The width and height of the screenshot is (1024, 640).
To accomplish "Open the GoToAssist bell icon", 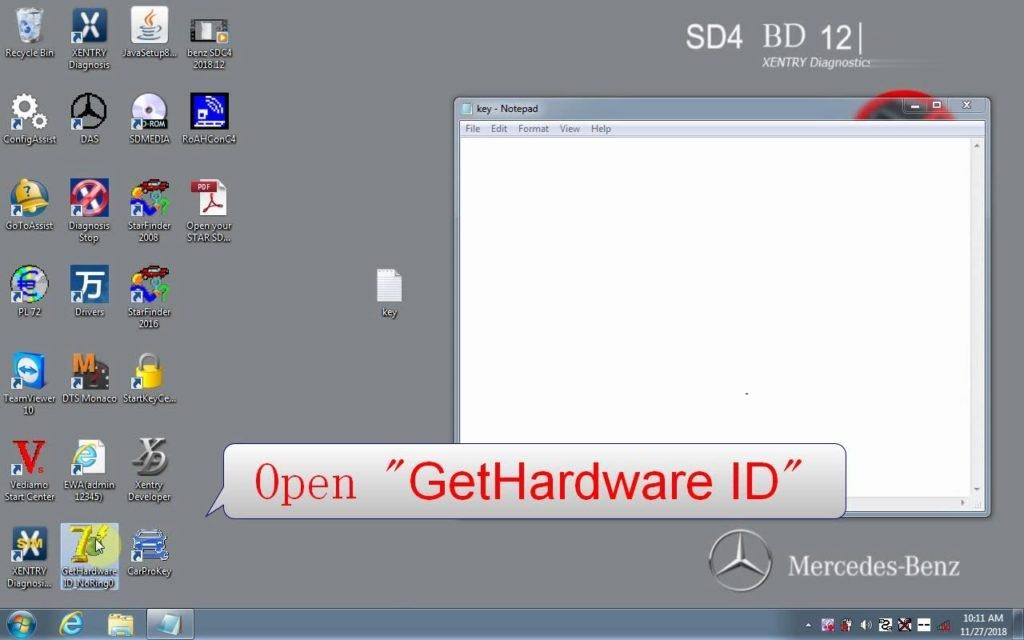I will point(29,205).
